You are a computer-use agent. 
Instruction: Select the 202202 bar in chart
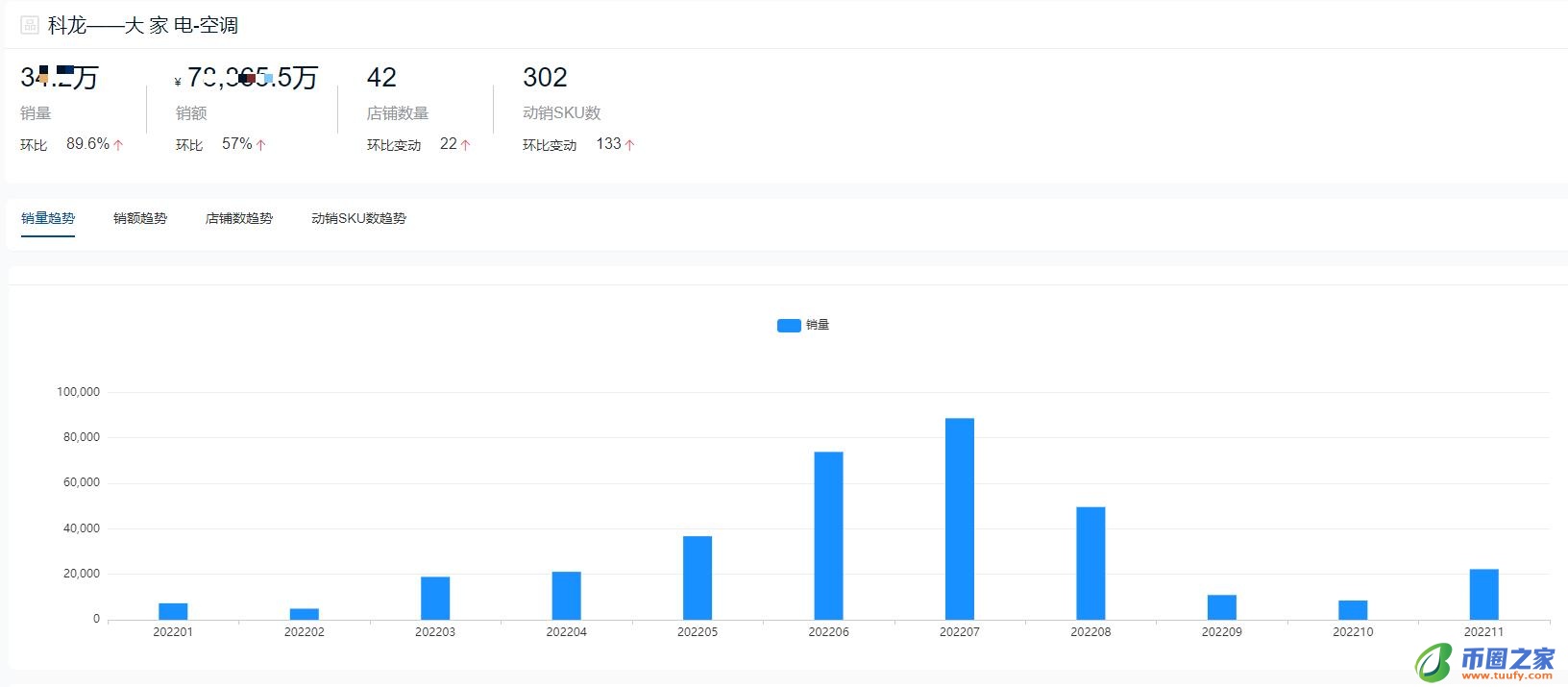[305, 614]
